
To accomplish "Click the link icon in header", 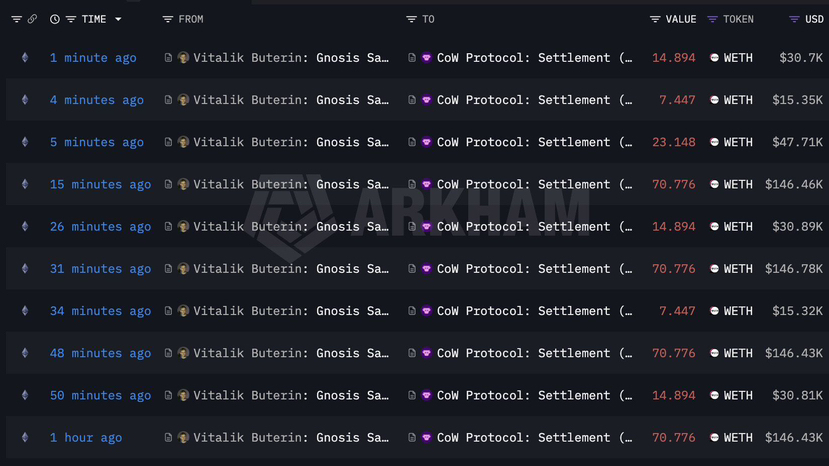I will click(x=32, y=19).
